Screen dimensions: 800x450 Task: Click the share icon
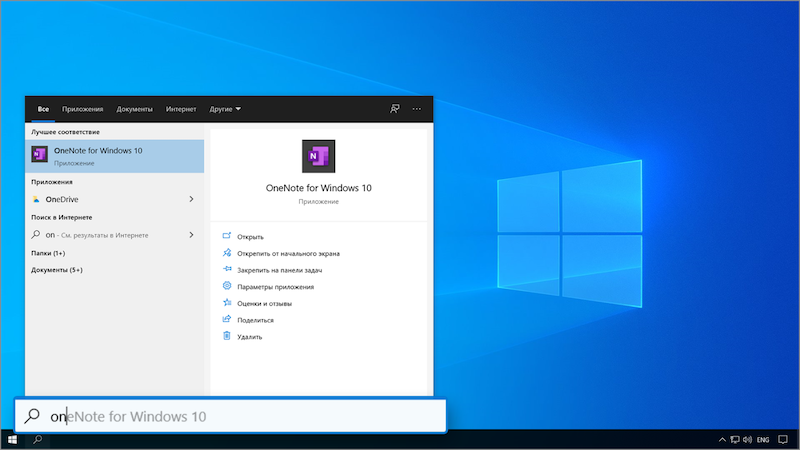tap(227, 319)
